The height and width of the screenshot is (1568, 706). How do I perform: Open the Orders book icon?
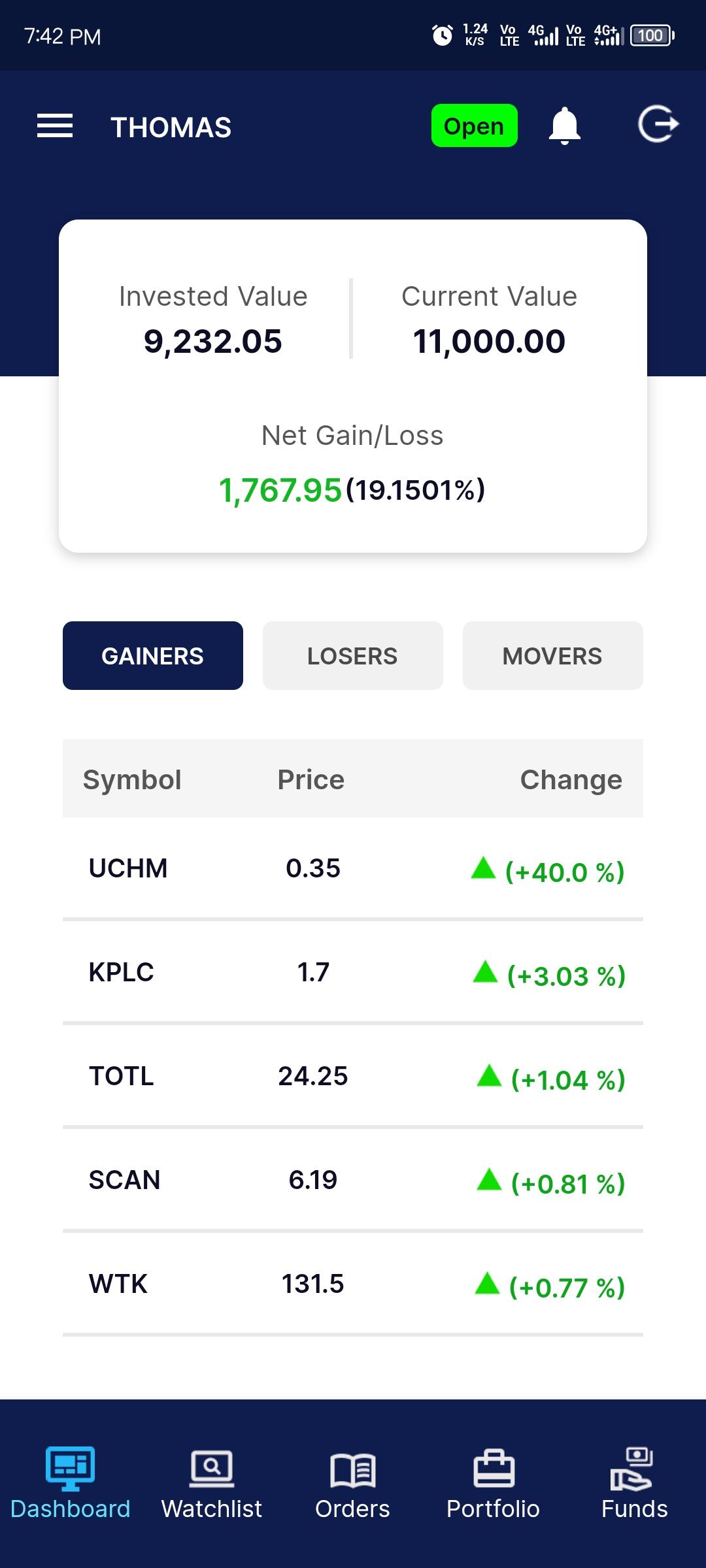[353, 1471]
